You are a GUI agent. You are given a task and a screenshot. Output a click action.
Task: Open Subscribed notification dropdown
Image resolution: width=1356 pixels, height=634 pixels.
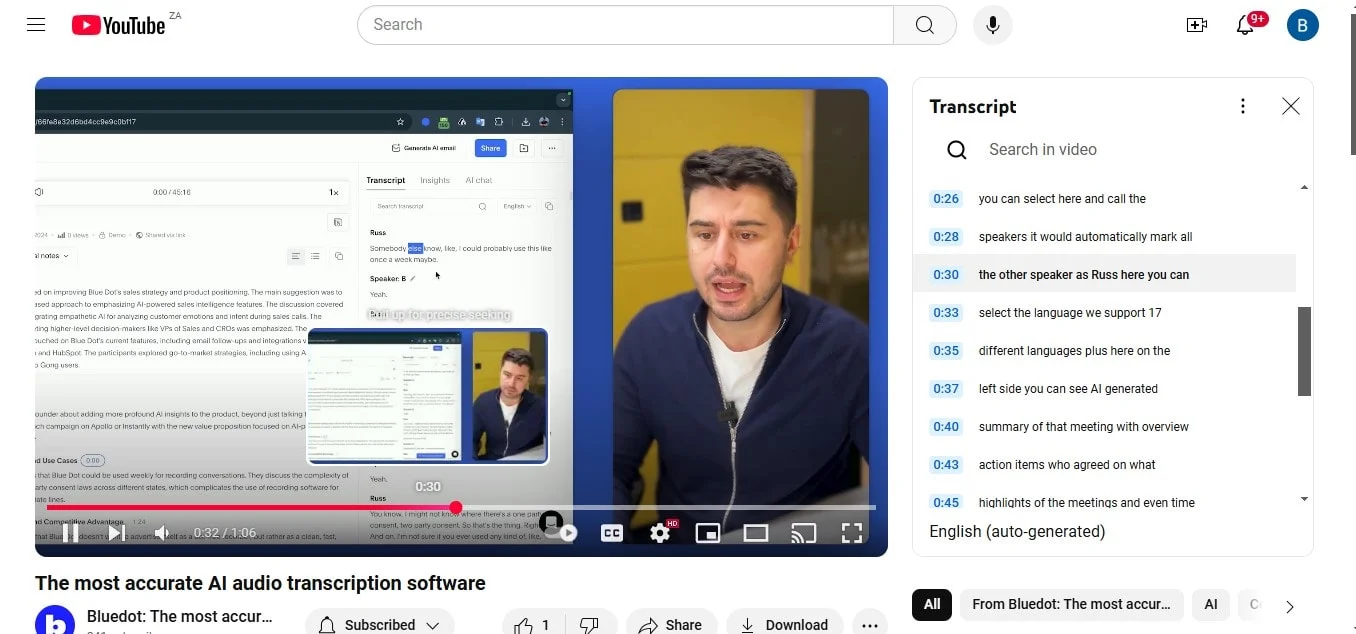tap(379, 624)
